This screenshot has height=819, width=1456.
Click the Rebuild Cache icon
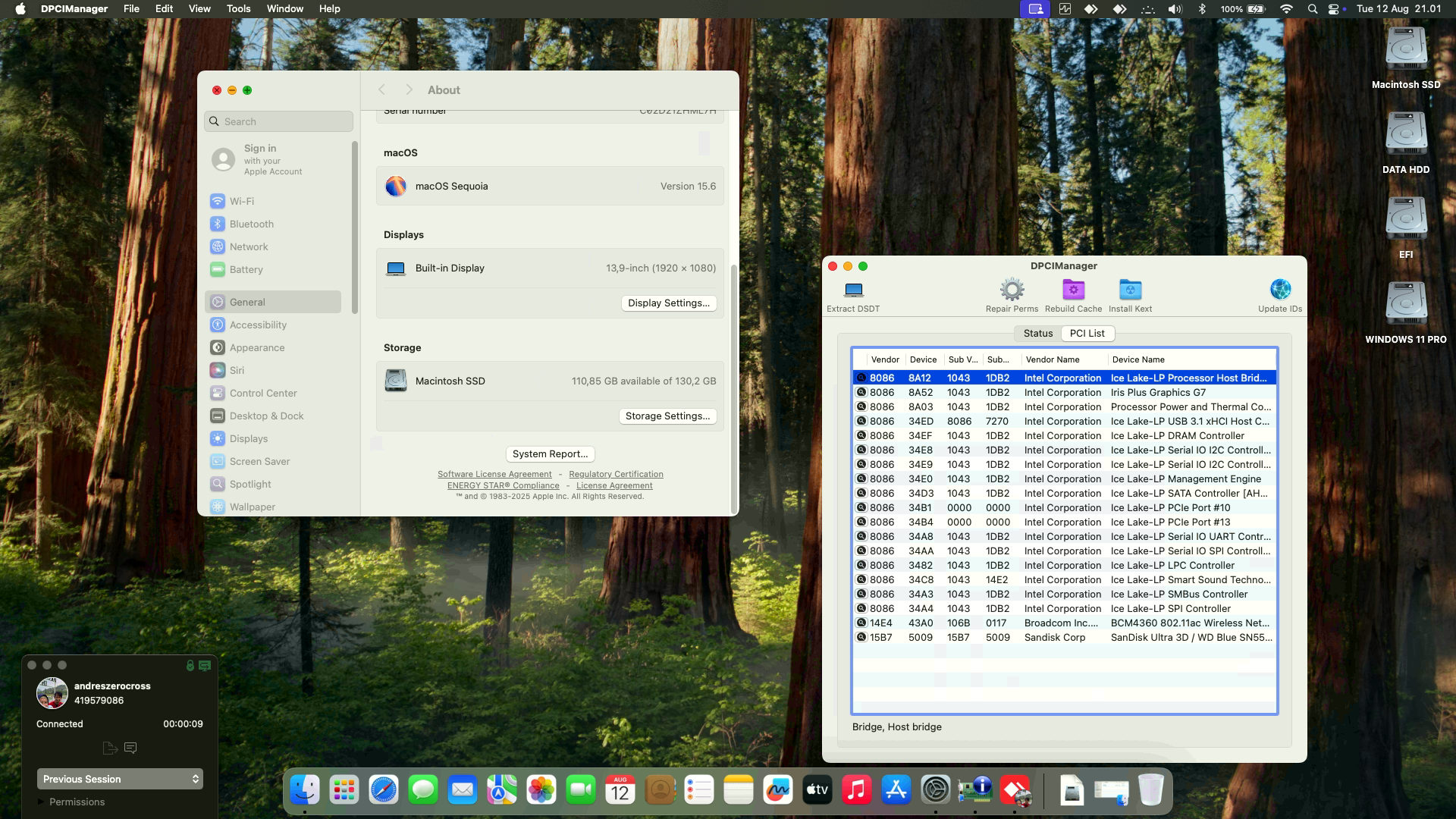[x=1073, y=290]
